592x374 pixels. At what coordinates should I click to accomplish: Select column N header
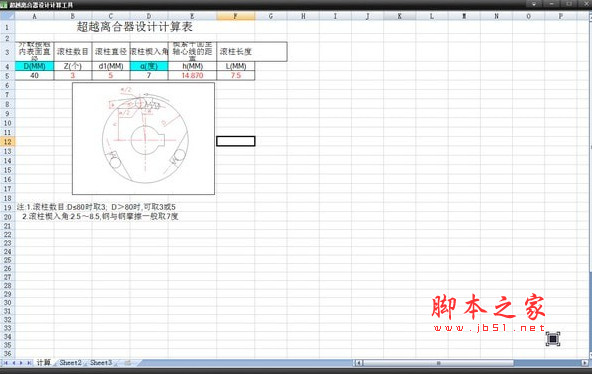click(496, 16)
